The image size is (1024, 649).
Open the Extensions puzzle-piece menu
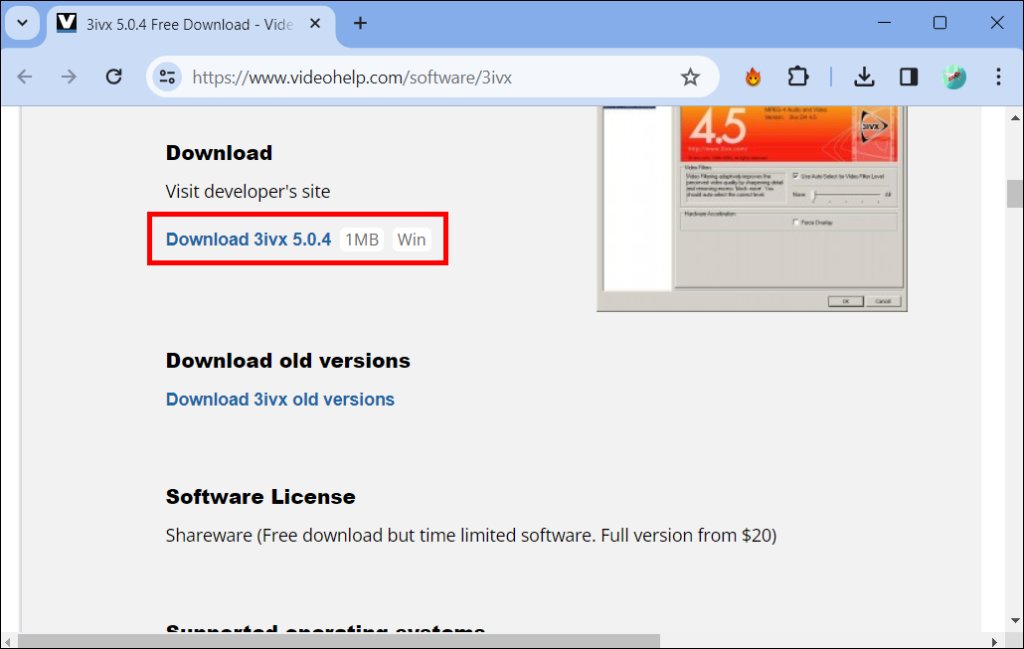click(797, 76)
